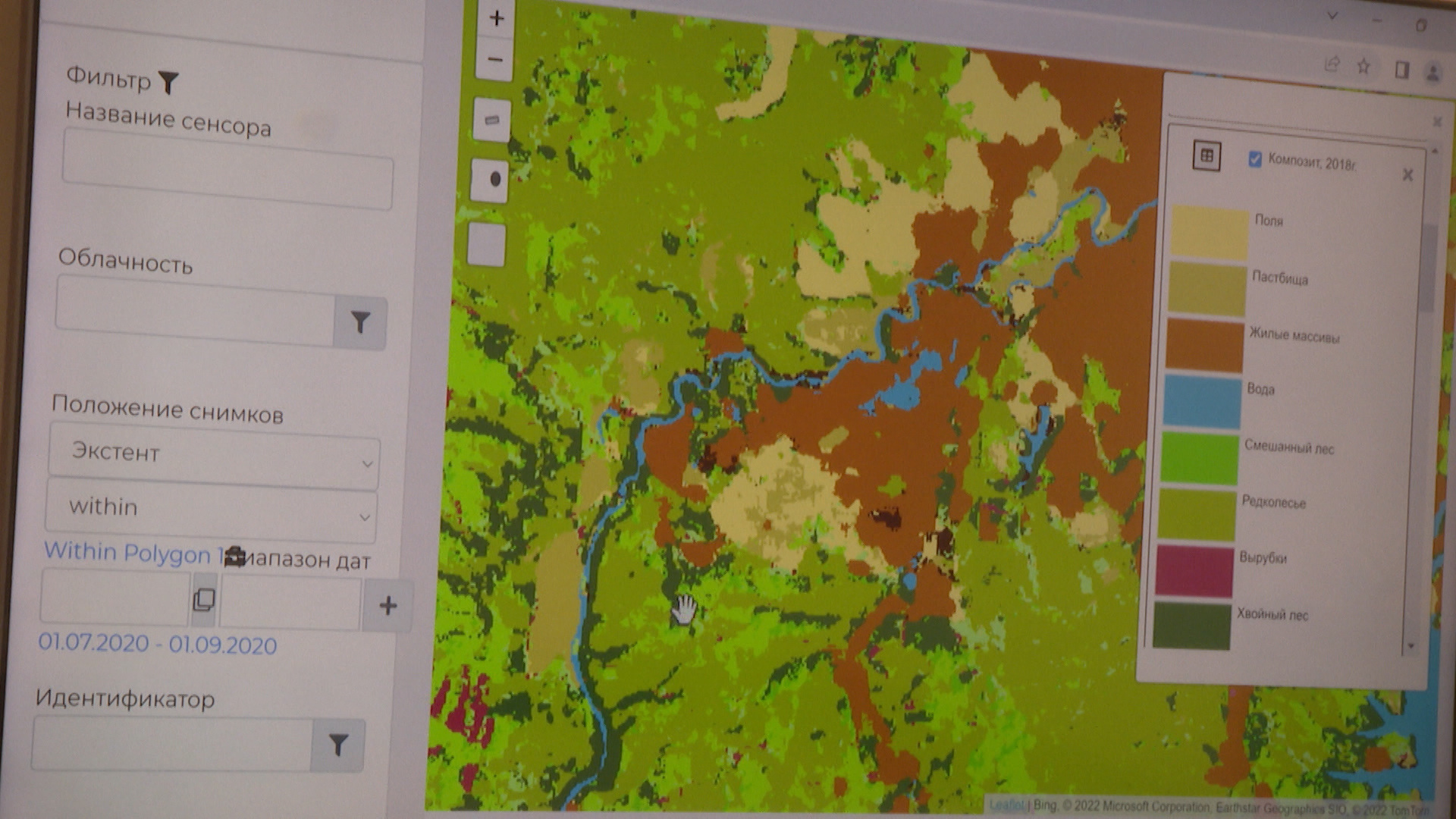
Task: Open the browser profile avatar
Action: pyautogui.click(x=1433, y=73)
